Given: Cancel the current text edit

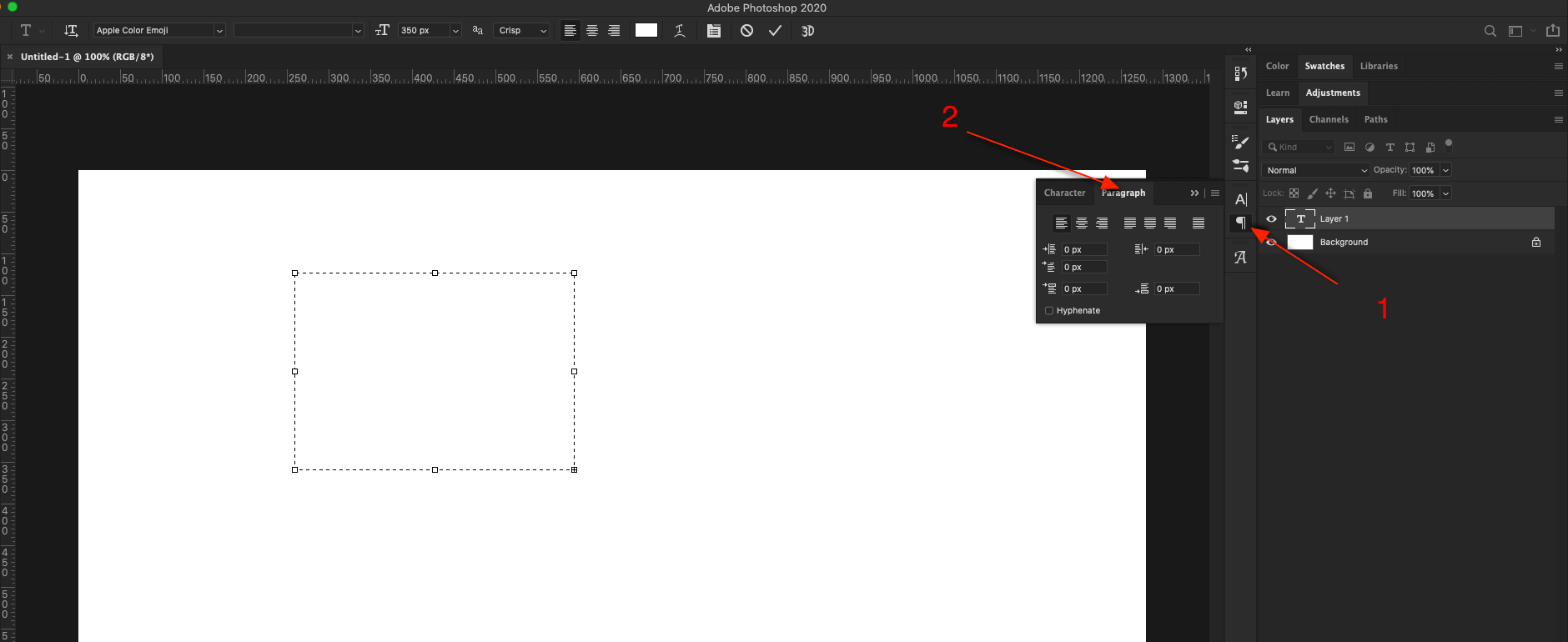Looking at the screenshot, I should pyautogui.click(x=746, y=31).
